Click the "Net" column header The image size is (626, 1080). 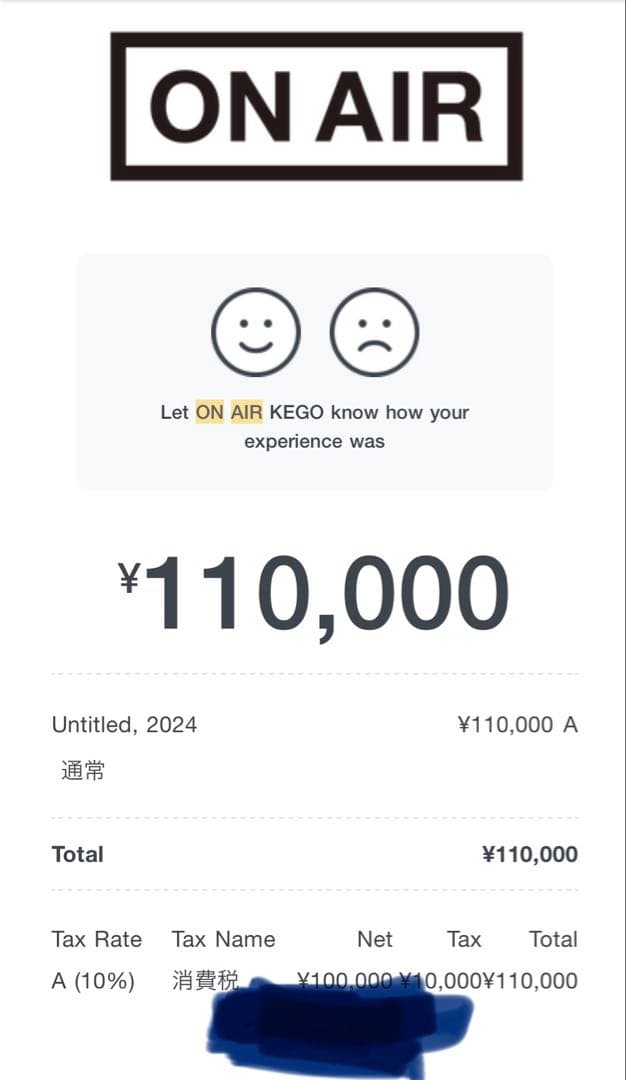(375, 939)
